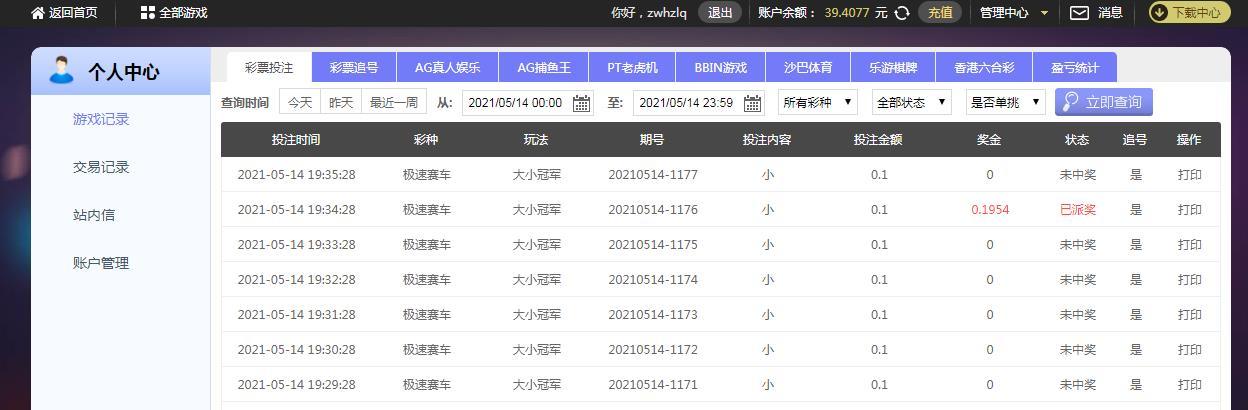Open calendar icon for end date
1248x410 pixels.
click(753, 102)
